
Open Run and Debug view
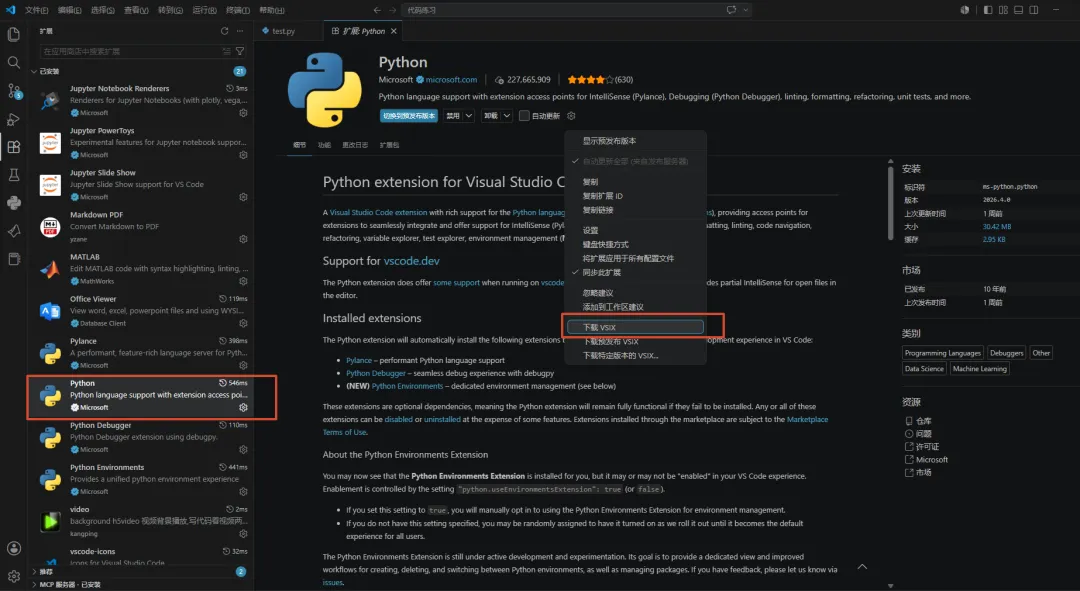point(13,119)
